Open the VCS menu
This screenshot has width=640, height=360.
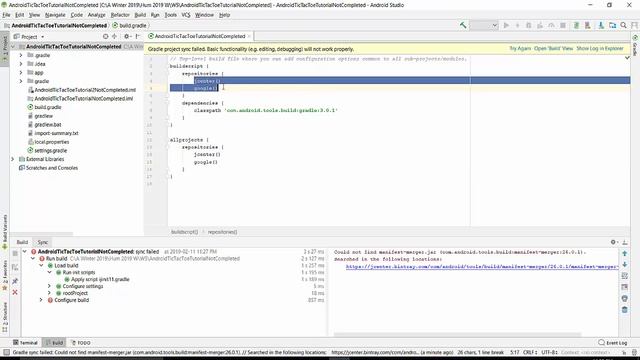[186, 15]
